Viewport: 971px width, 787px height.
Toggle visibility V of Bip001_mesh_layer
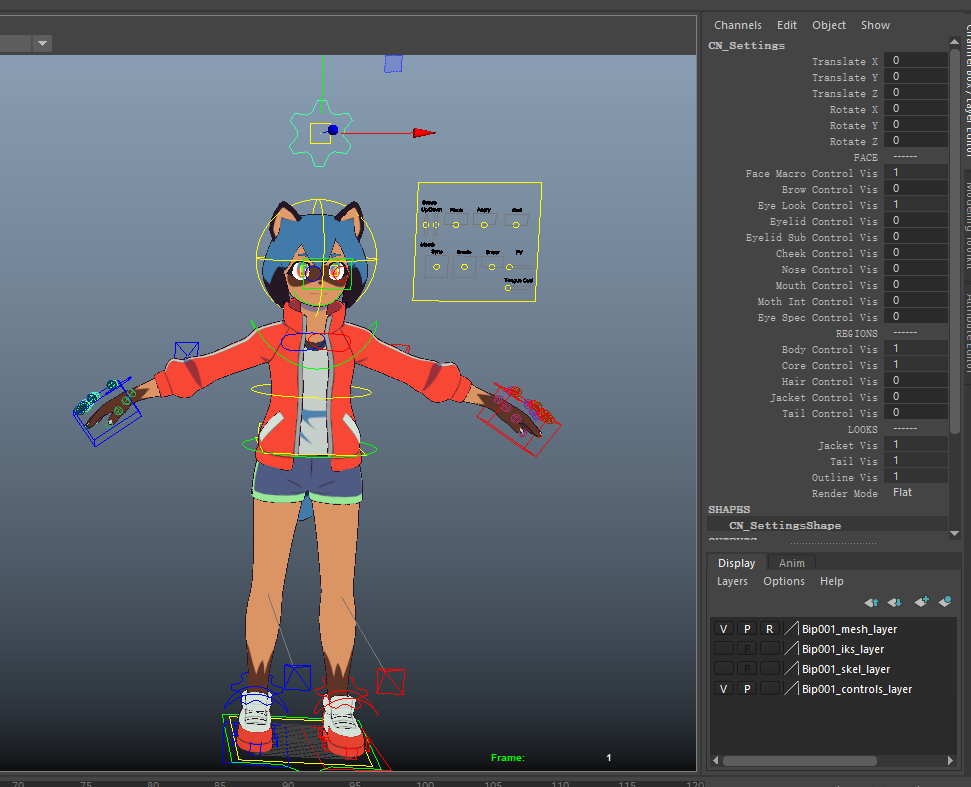pyautogui.click(x=724, y=630)
